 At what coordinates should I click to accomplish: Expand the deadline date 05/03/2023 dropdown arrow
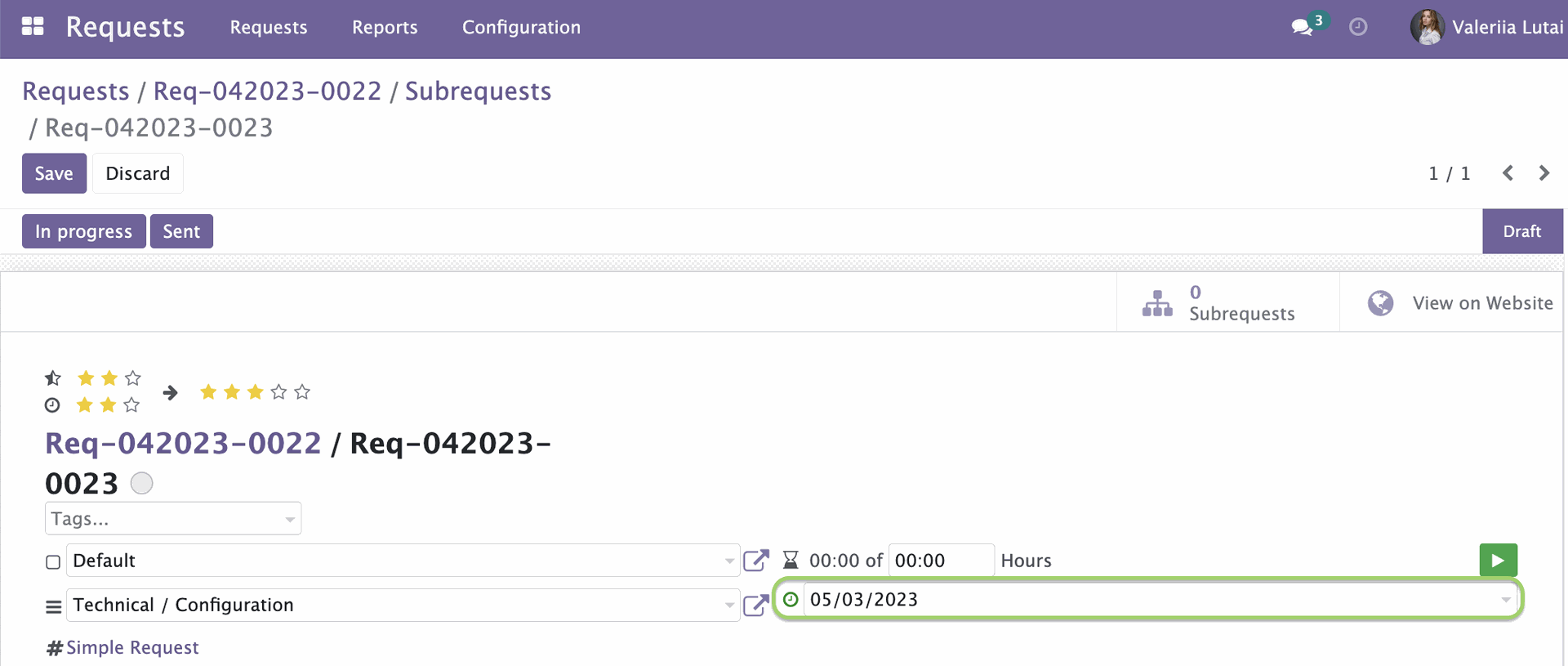click(x=1506, y=600)
